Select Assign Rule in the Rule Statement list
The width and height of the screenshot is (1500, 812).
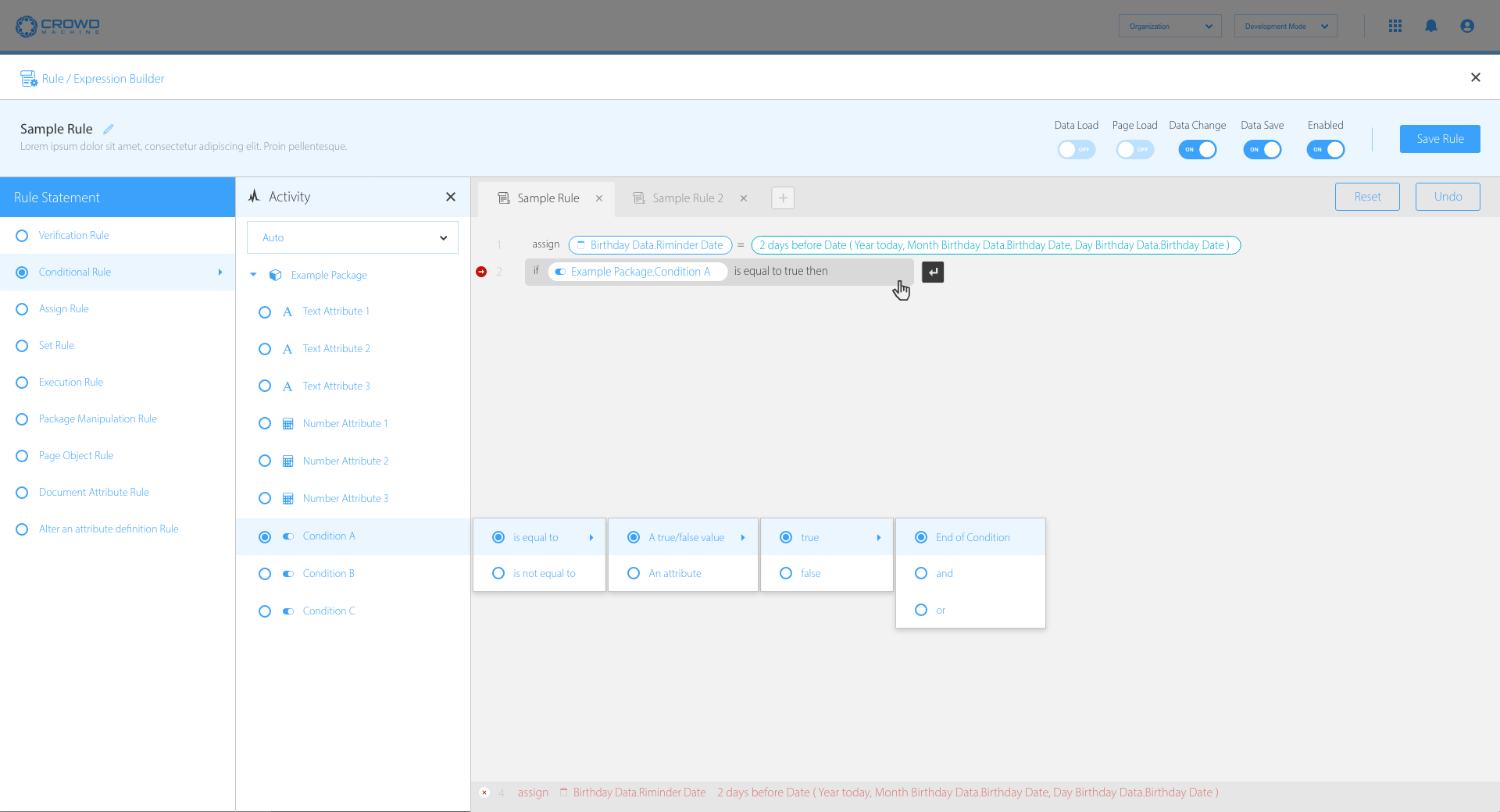point(22,309)
